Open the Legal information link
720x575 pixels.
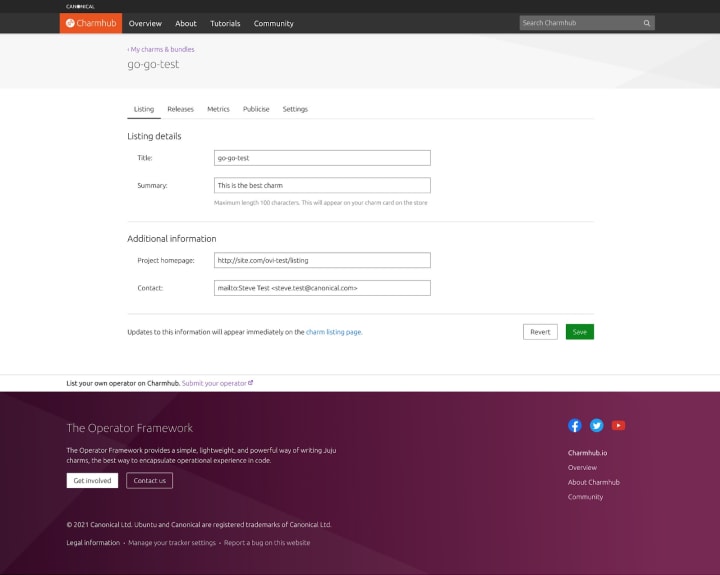click(x=93, y=543)
